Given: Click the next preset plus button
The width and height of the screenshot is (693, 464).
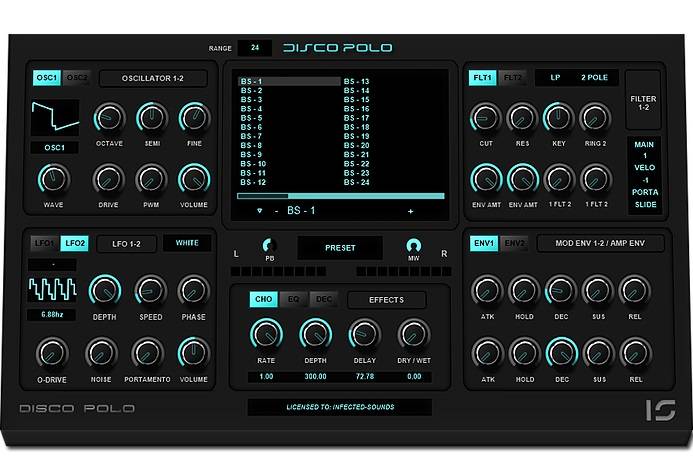Looking at the screenshot, I should [410, 211].
